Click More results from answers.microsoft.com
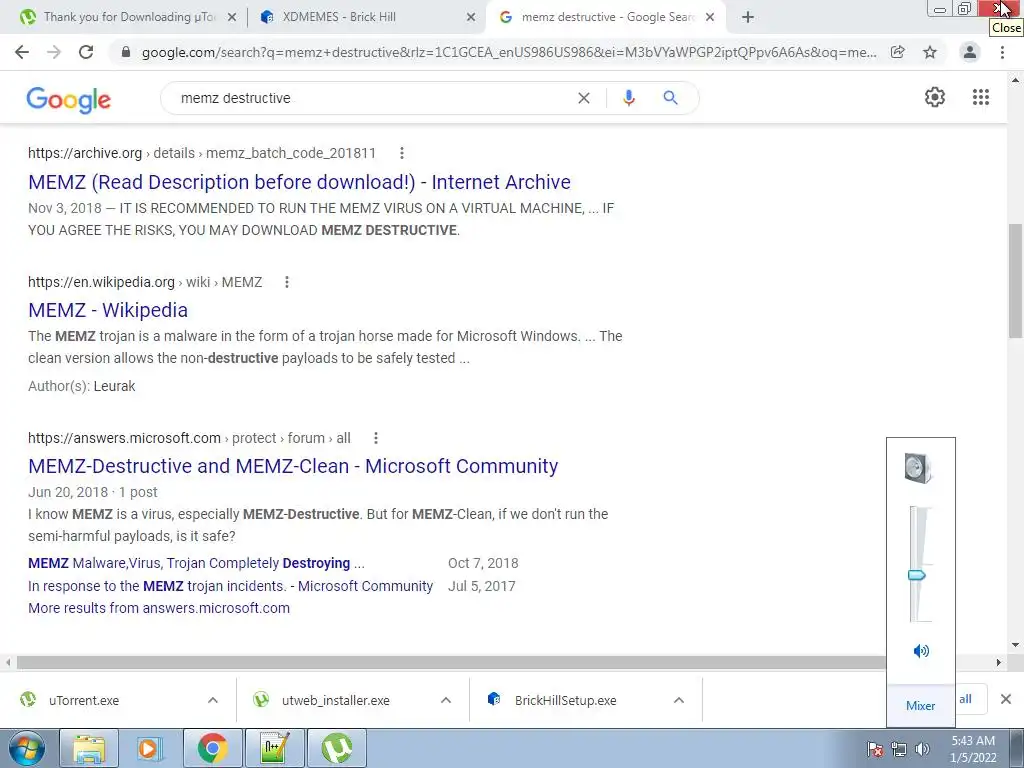This screenshot has width=1024, height=768. [159, 608]
